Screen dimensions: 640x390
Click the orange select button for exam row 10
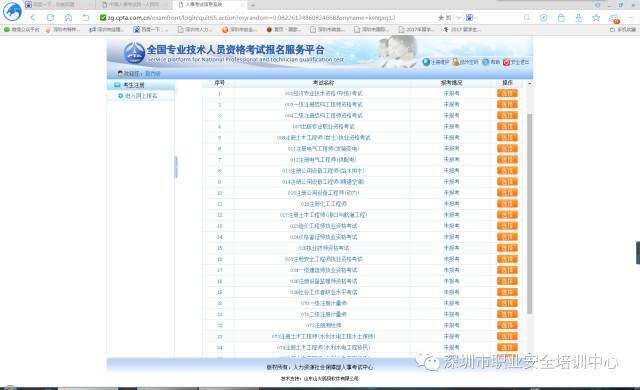click(507, 193)
